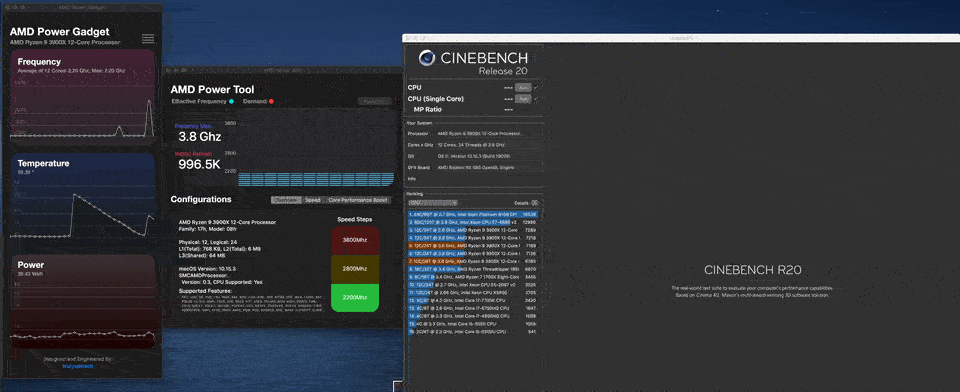Run the CPU (Single Core) benchmark
960x392 pixels.
click(522, 98)
